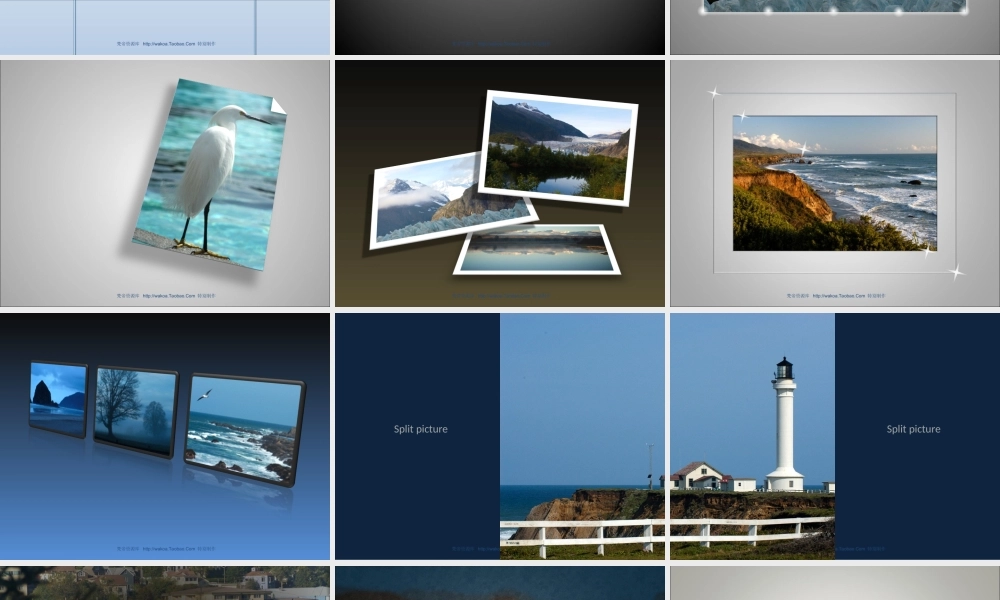Screen dimensions: 1000x600
Task: Click the left "Split picture" text
Action: click(x=420, y=429)
